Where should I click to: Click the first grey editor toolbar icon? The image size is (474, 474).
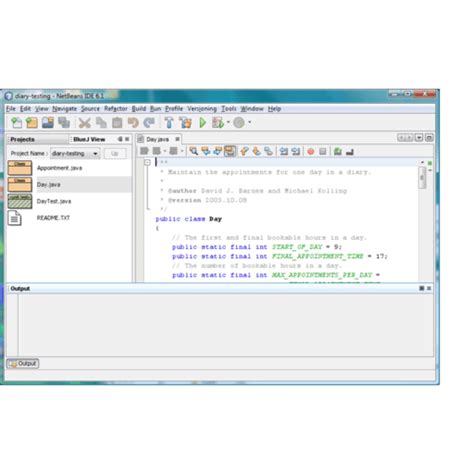point(144,151)
